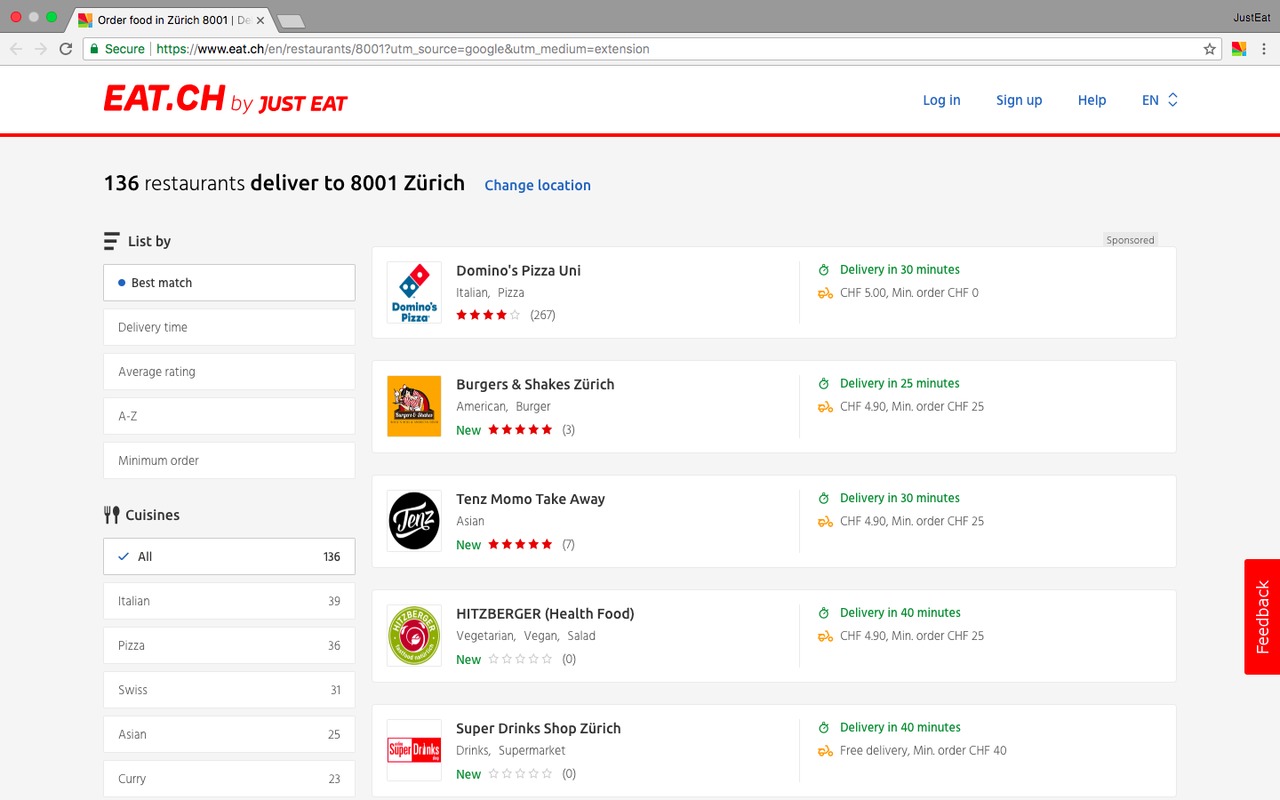This screenshot has height=800, width=1280.
Task: Select Best match sorting
Action: pos(229,283)
